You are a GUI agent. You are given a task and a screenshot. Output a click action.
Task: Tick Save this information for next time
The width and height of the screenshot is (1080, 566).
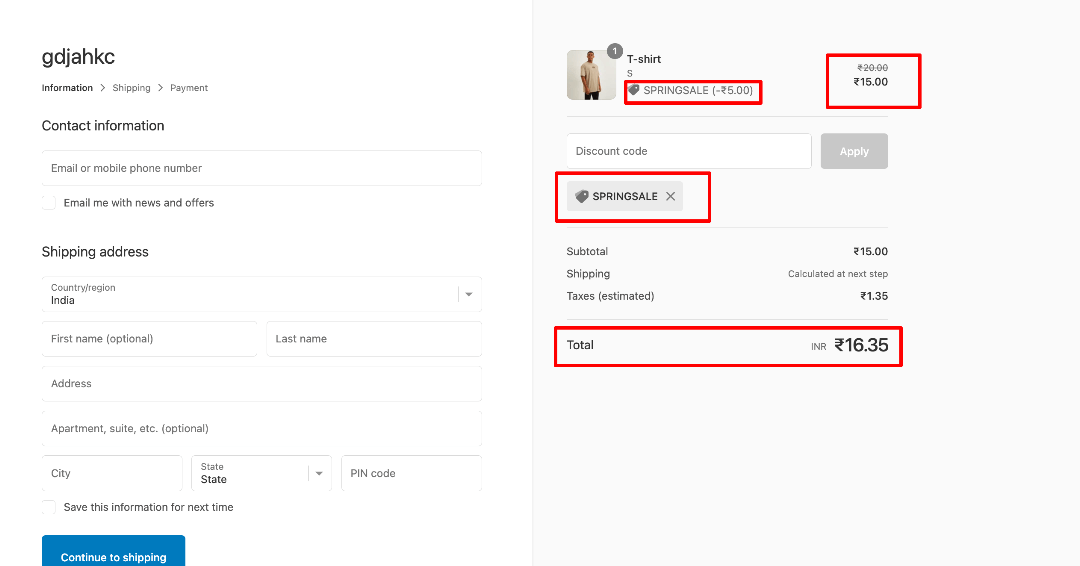click(49, 507)
